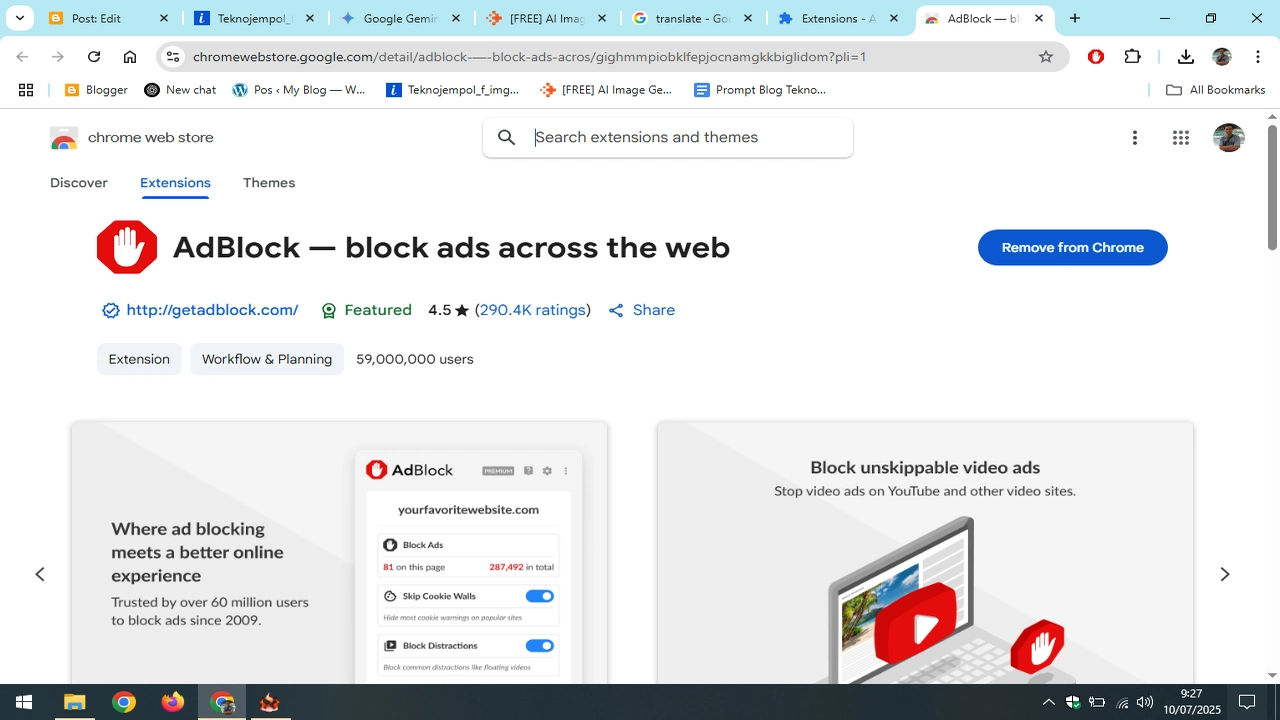Switch to the Extensions browser tab
This screenshot has height=720, width=1280.
click(x=838, y=18)
